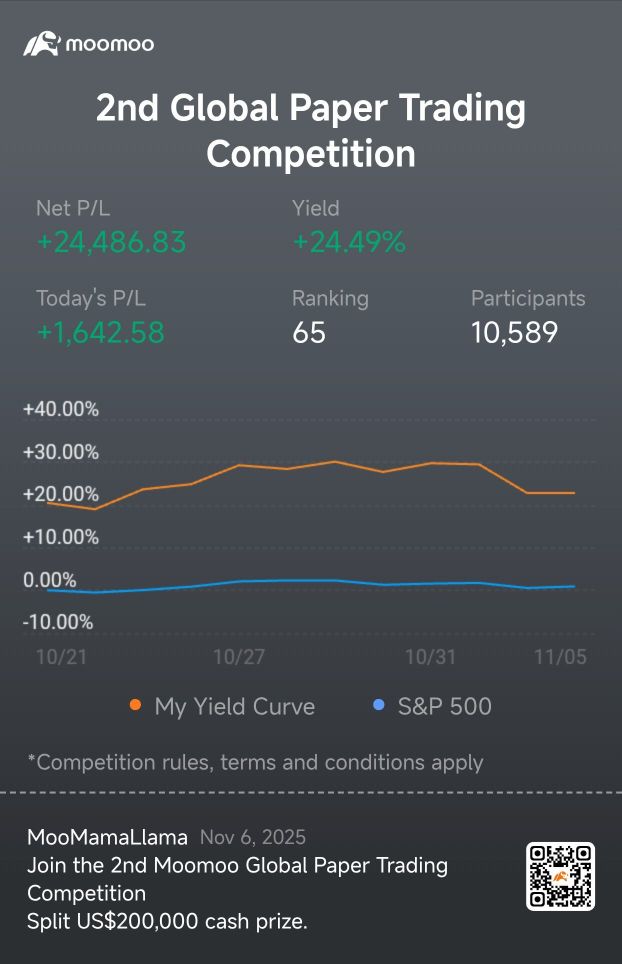Tap the QR code image
Image resolution: width=622 pixels, height=964 pixels.
click(560, 876)
